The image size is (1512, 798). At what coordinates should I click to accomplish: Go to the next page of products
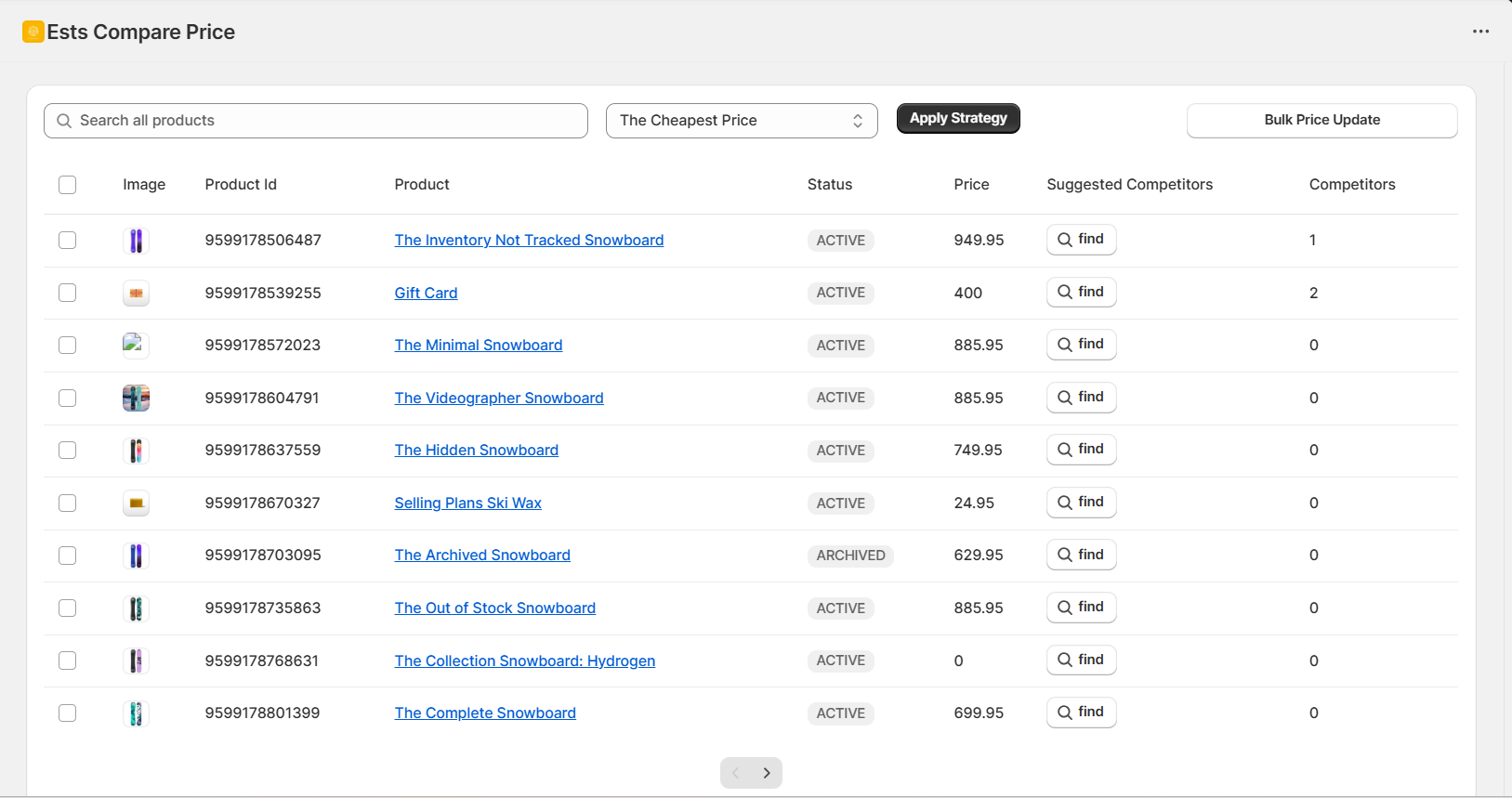pyautogui.click(x=767, y=773)
